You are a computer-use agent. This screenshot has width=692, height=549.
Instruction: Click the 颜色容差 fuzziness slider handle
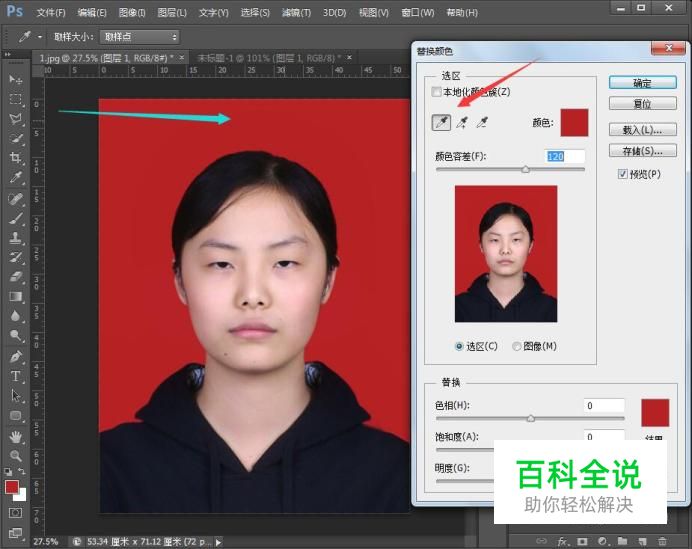click(x=525, y=170)
